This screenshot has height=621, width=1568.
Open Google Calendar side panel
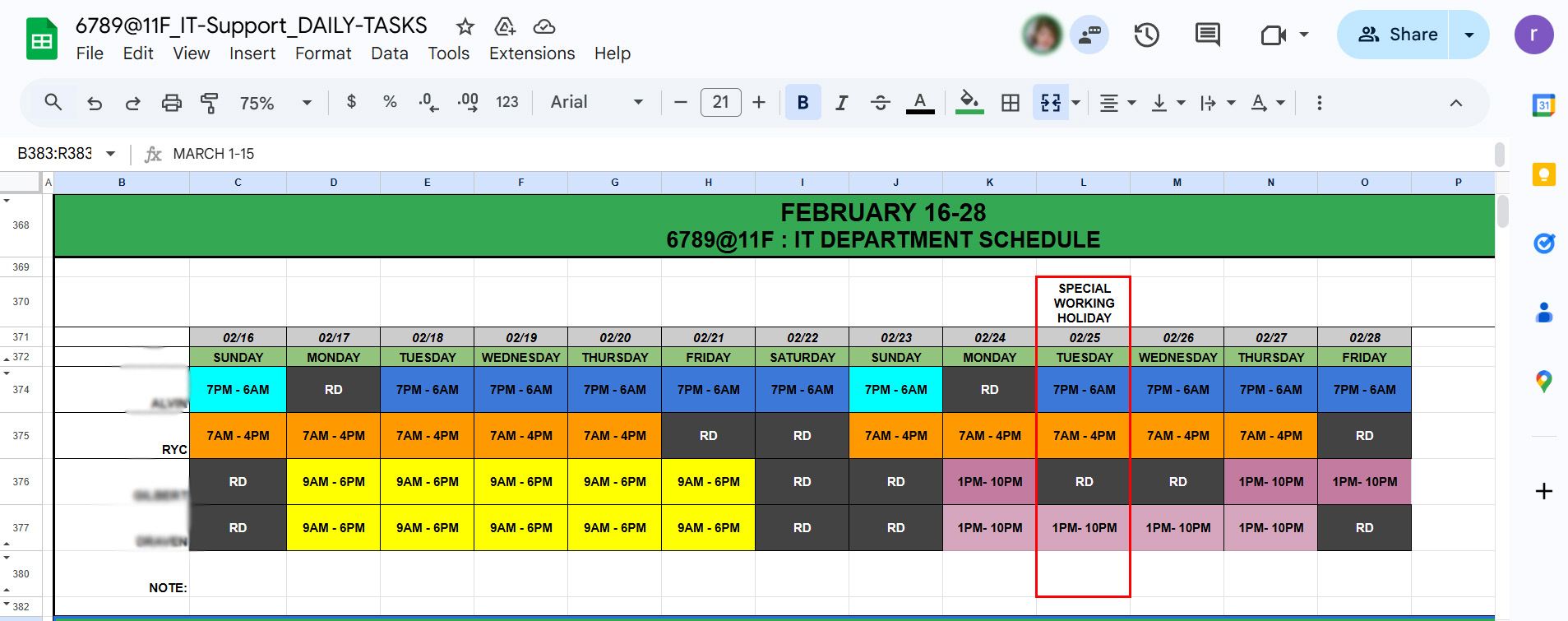1543,105
